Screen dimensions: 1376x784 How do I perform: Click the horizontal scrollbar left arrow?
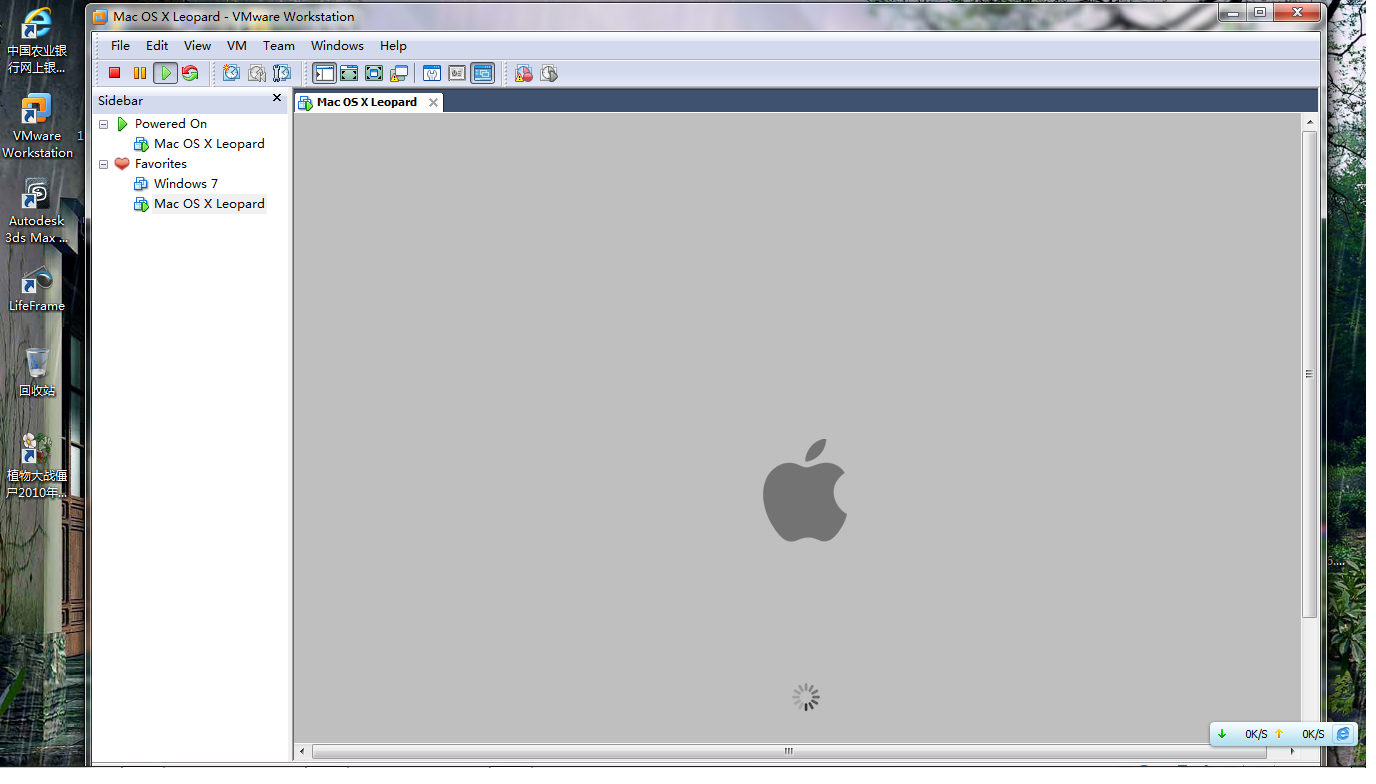pyautogui.click(x=303, y=751)
